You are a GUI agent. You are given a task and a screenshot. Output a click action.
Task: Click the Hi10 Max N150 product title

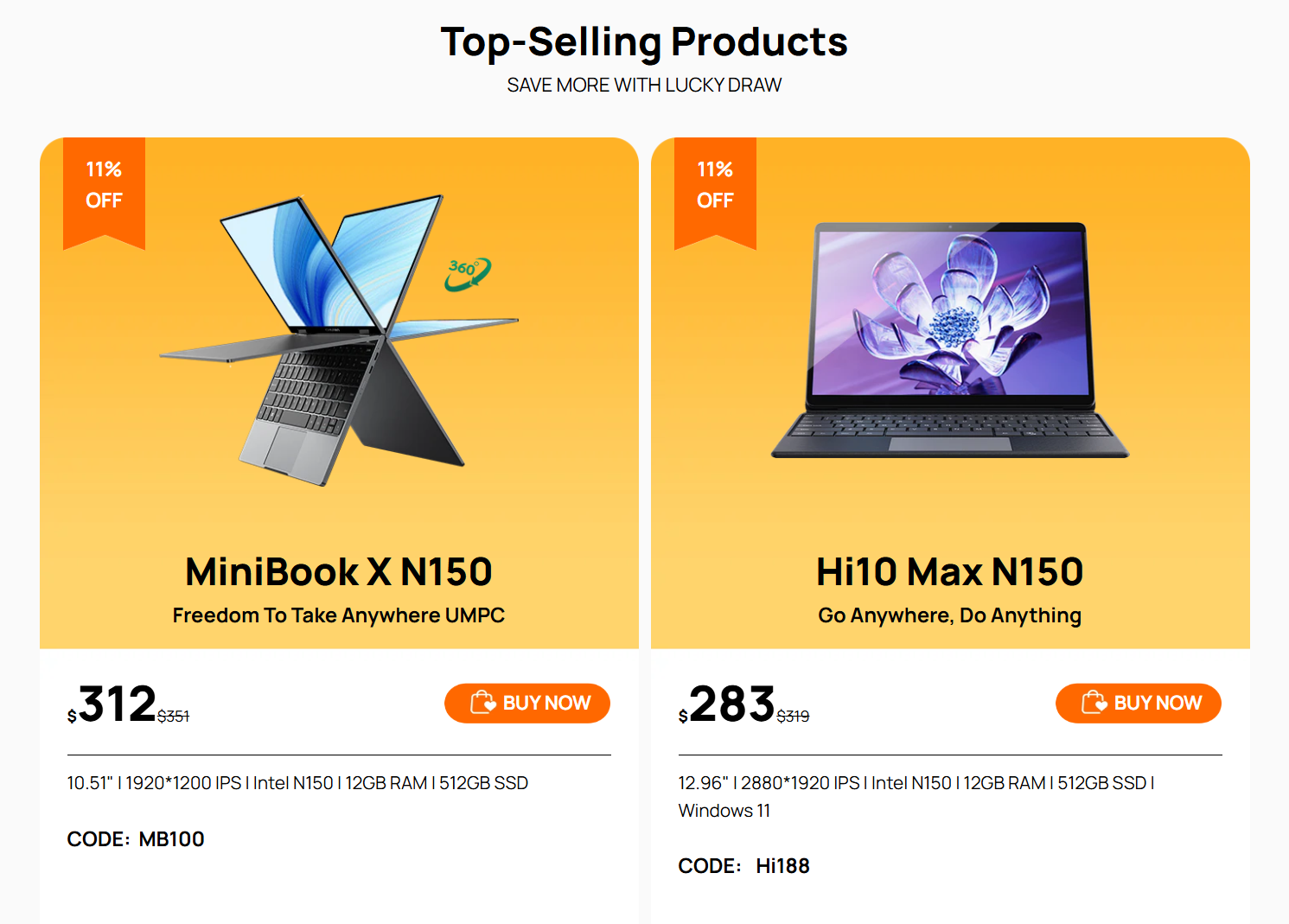pos(949,571)
